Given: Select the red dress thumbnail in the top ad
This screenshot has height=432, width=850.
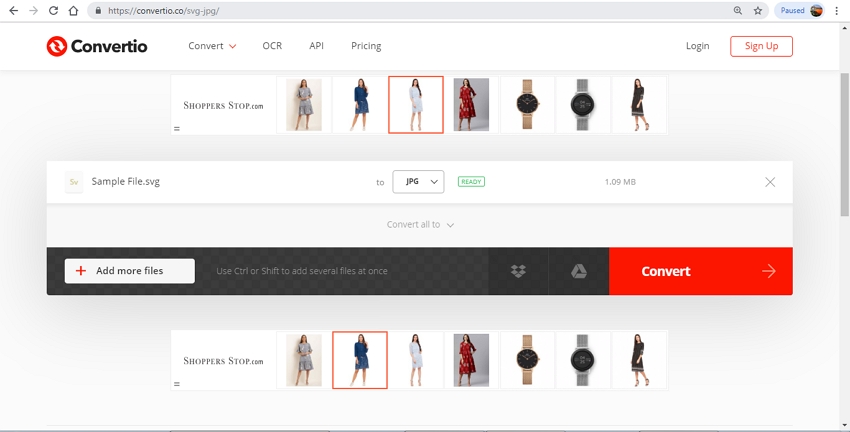Looking at the screenshot, I should pos(471,105).
